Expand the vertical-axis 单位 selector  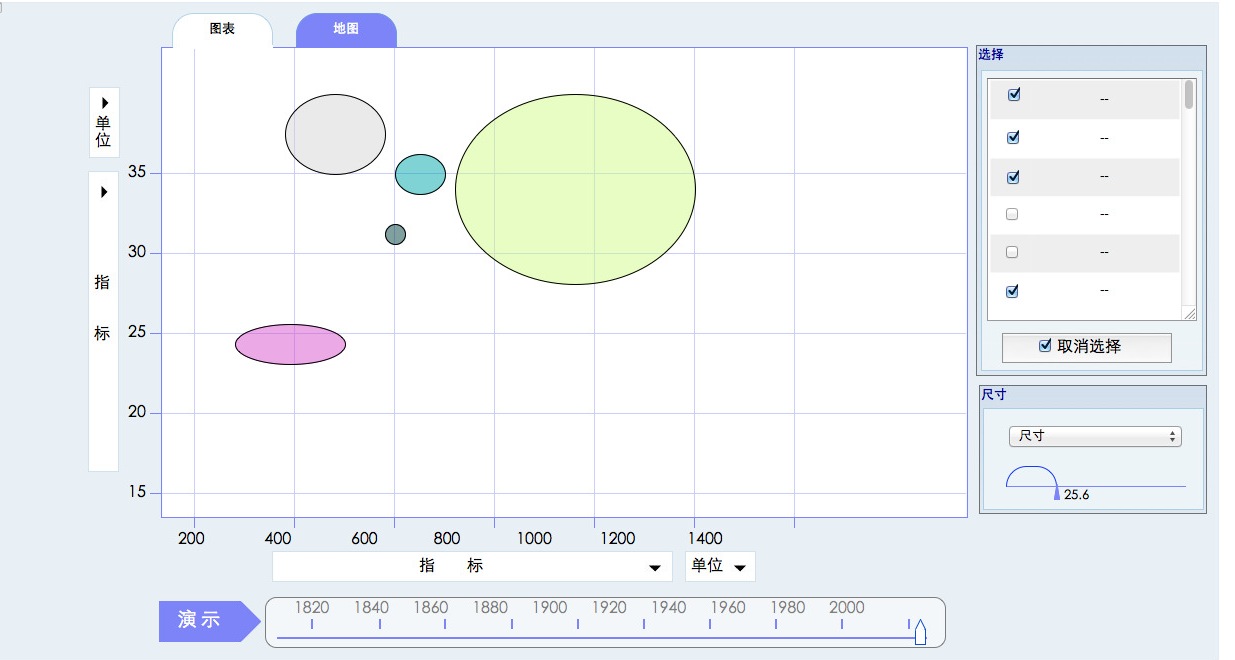coord(104,122)
